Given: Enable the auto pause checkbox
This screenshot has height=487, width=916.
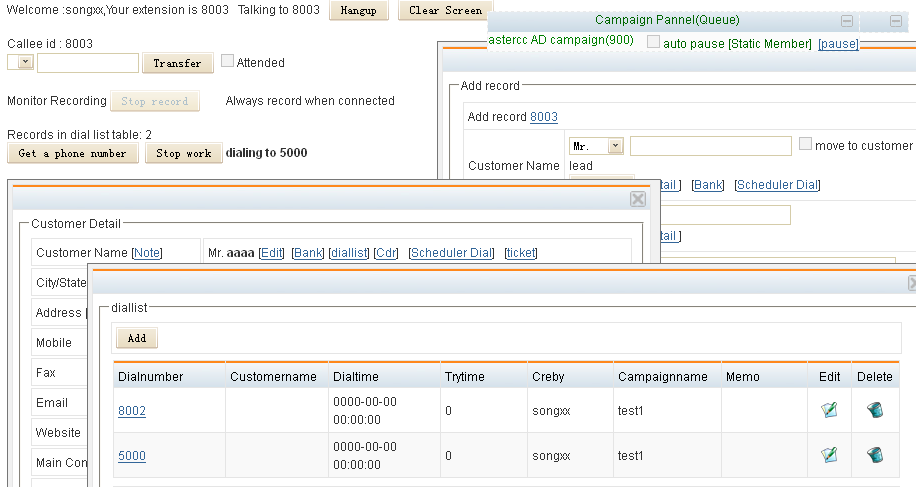Looking at the screenshot, I should 653,42.
